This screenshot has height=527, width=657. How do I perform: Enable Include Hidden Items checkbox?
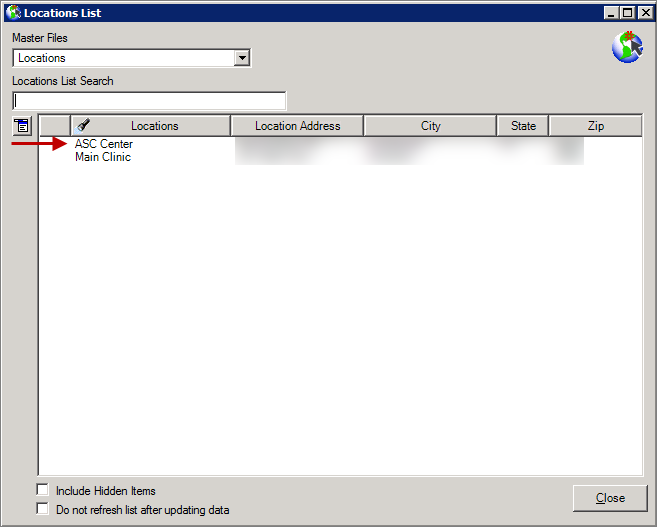[x=43, y=490]
